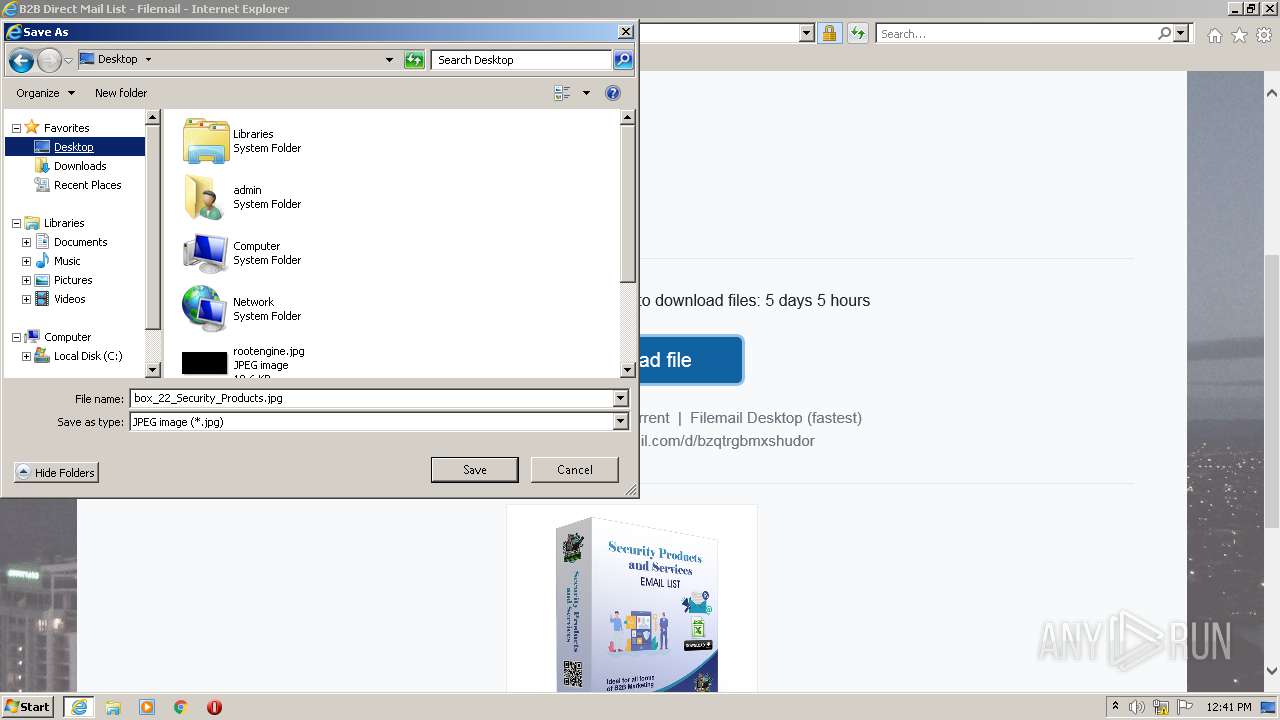
Task: Click Hide Folders button
Action: pos(57,473)
